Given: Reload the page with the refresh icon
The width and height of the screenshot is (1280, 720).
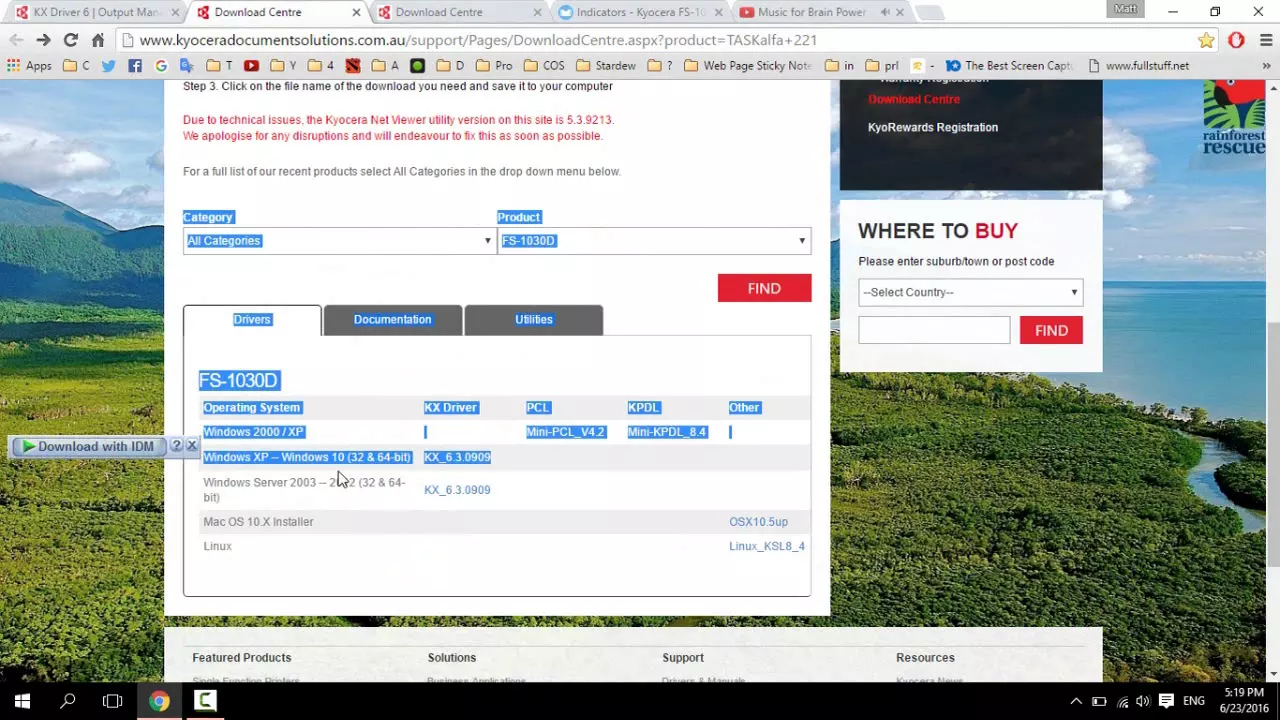Looking at the screenshot, I should 70,40.
